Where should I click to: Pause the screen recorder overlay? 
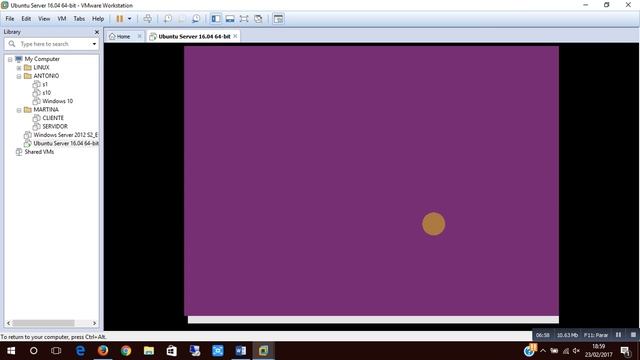pos(618,335)
